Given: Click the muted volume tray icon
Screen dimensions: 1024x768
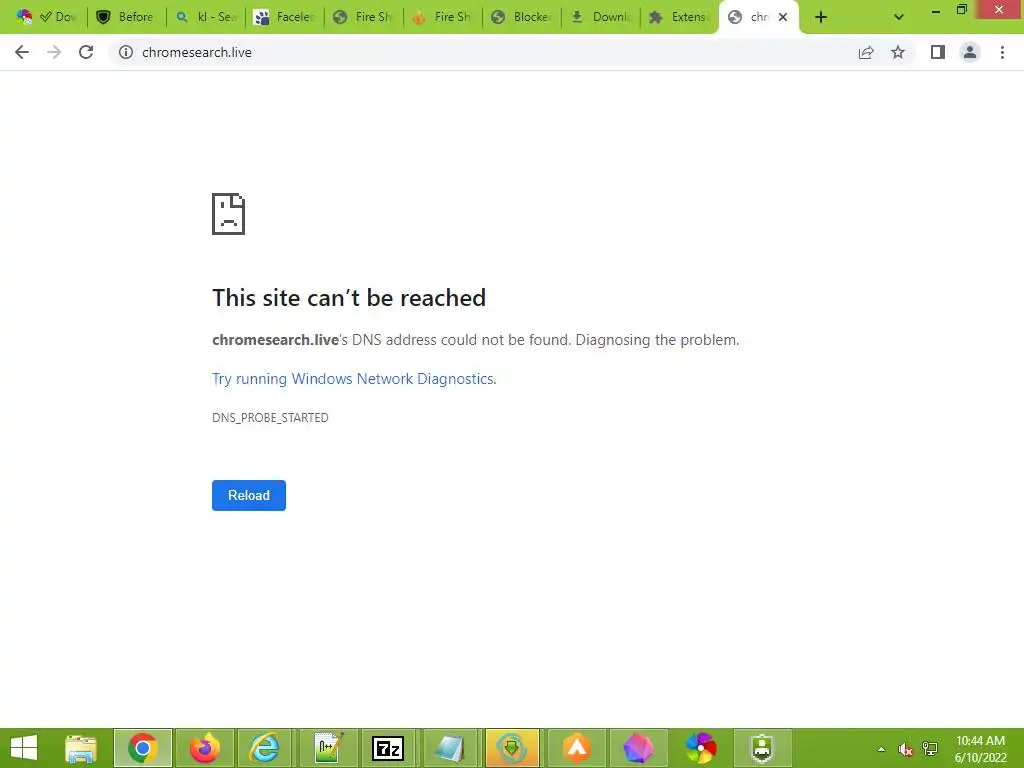Looking at the screenshot, I should coord(905,749).
